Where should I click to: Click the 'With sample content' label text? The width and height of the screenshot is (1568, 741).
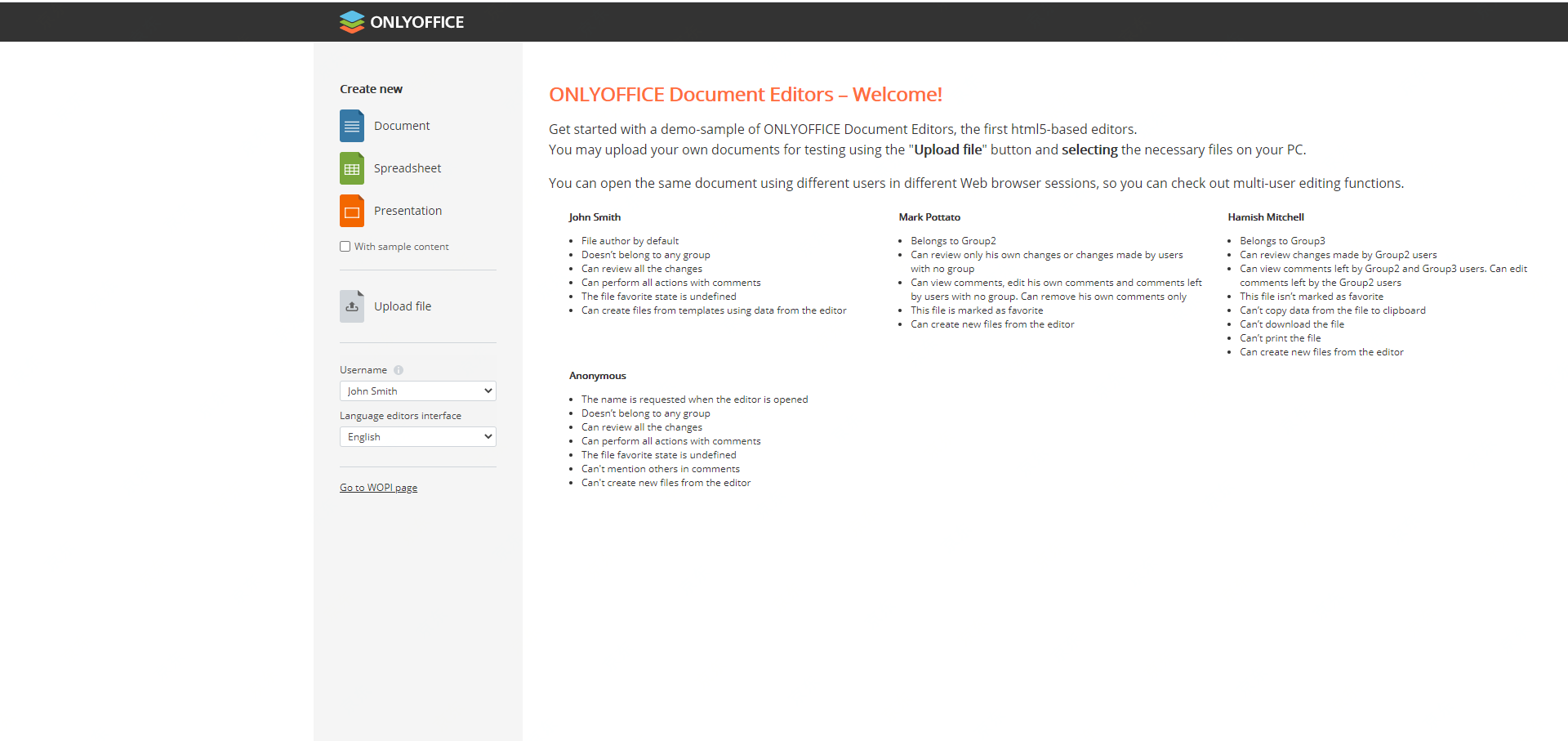(x=401, y=247)
